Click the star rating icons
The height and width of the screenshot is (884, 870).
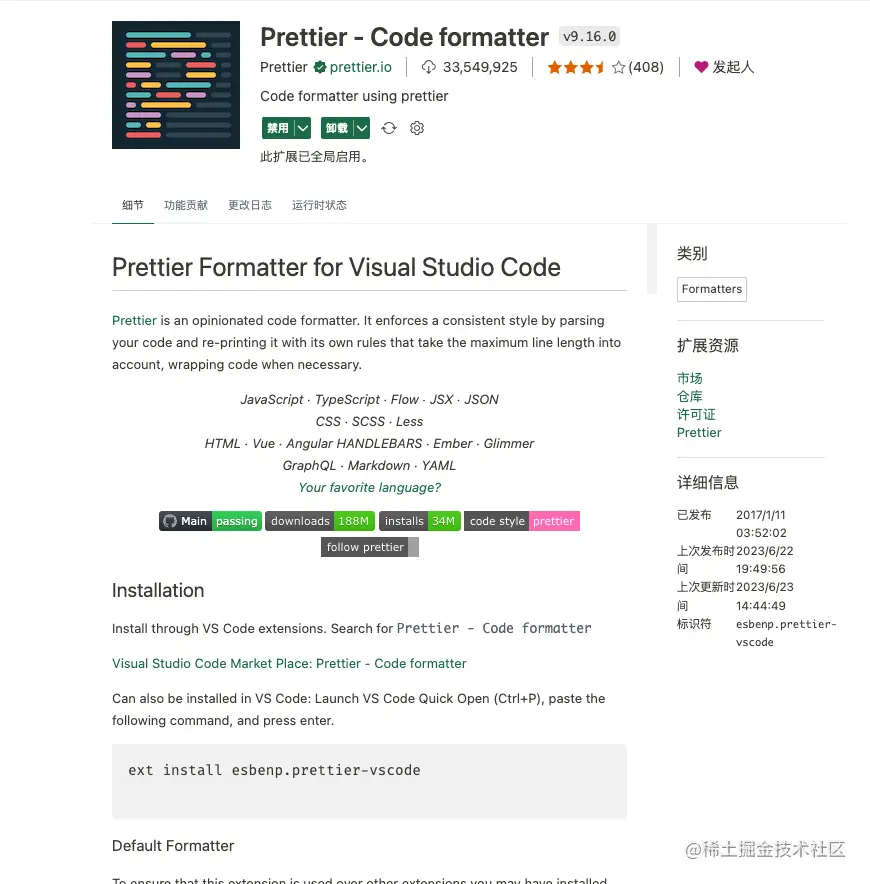[x=586, y=68]
